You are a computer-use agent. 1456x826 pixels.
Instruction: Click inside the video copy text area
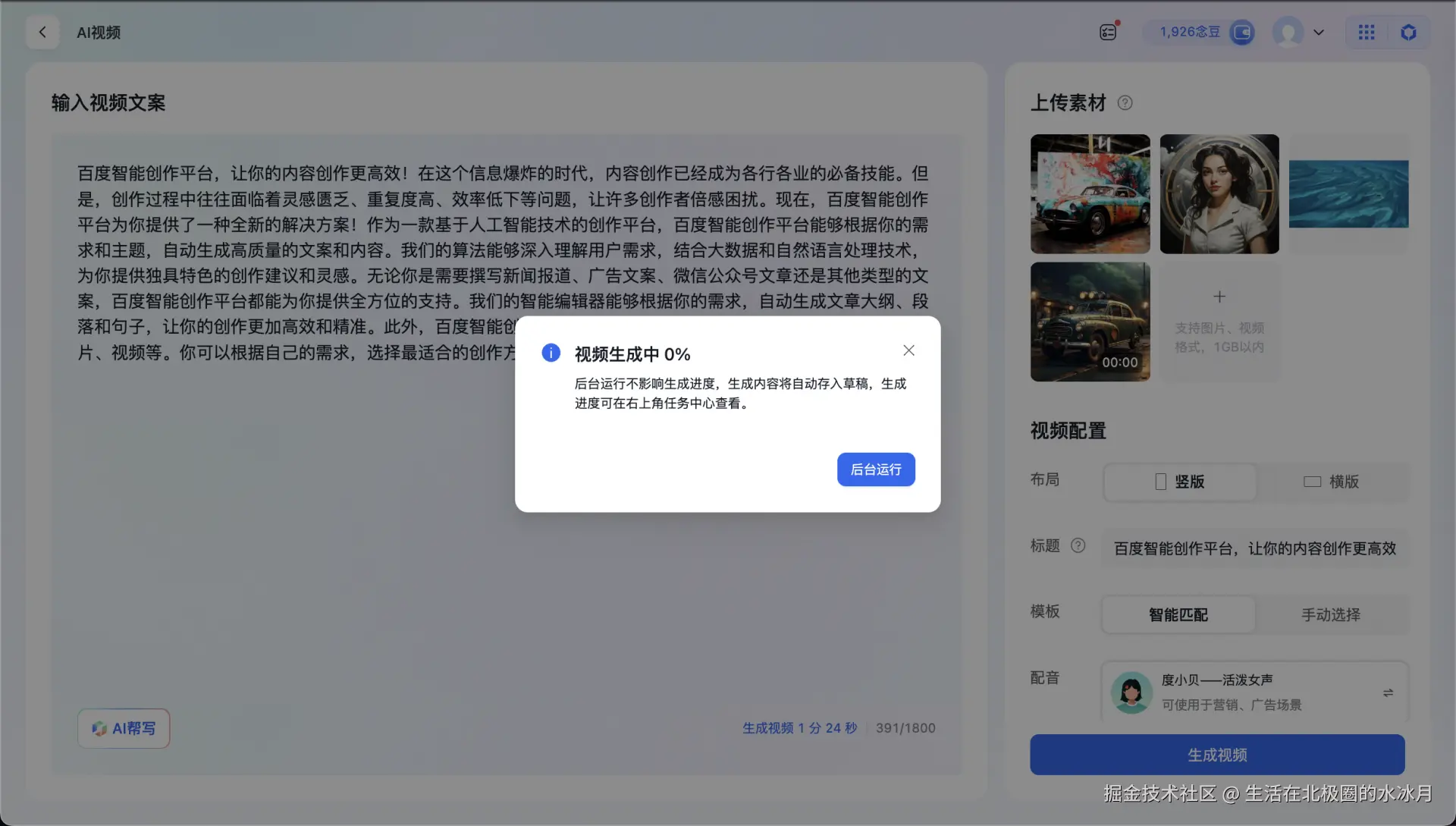(x=507, y=455)
